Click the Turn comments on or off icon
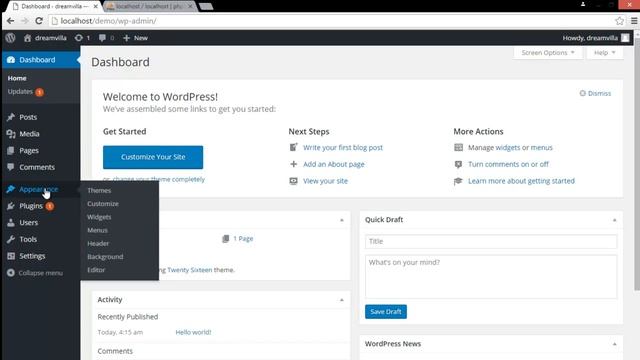This screenshot has width=640, height=360. (458, 164)
